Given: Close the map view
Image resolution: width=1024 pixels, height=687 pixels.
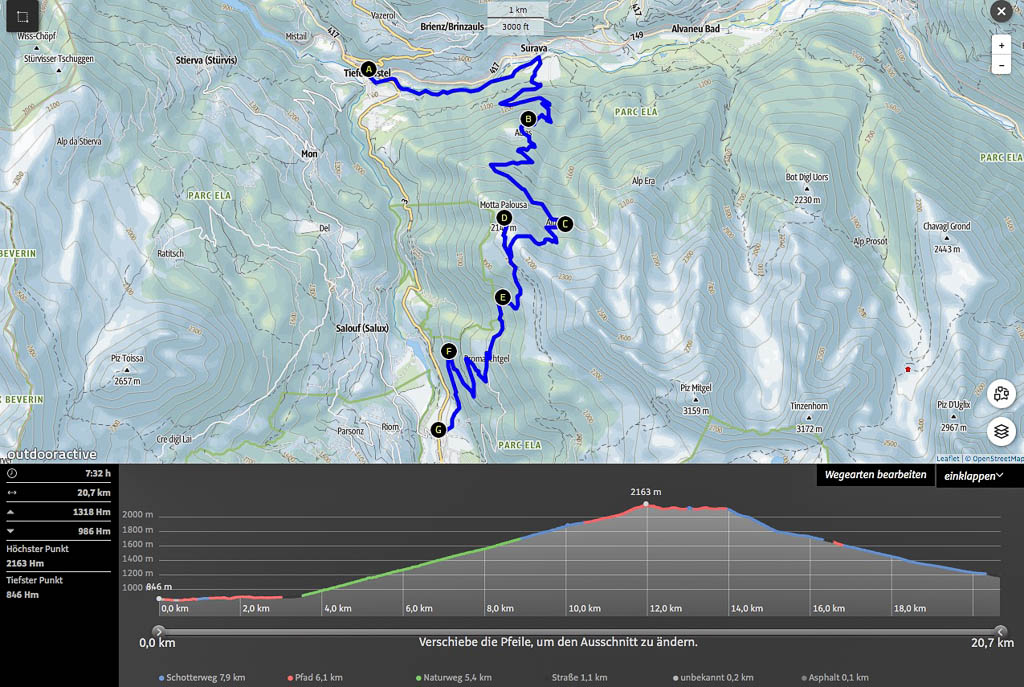Looking at the screenshot, I should pos(1000,11).
